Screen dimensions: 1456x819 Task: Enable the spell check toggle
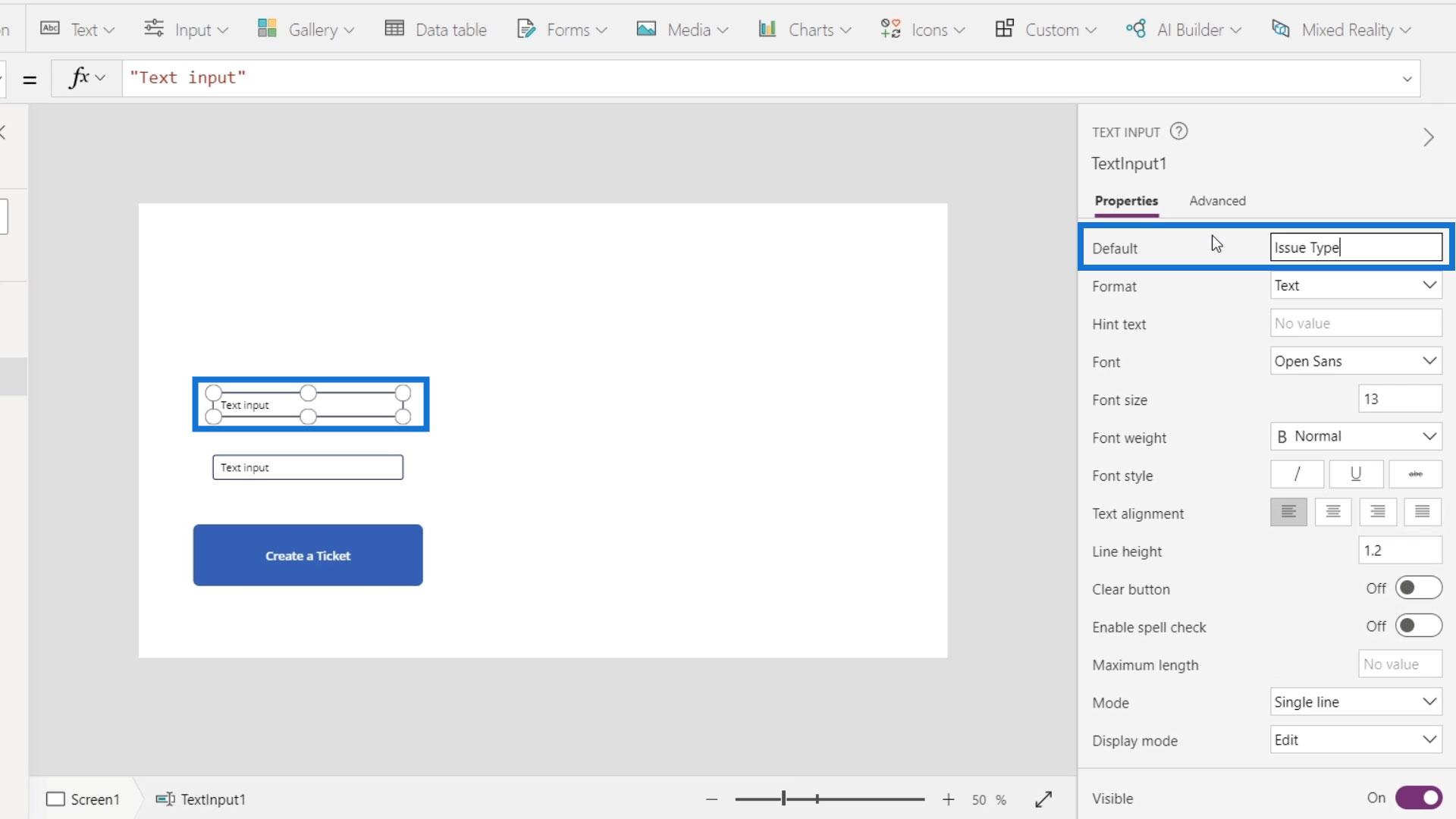click(x=1417, y=626)
